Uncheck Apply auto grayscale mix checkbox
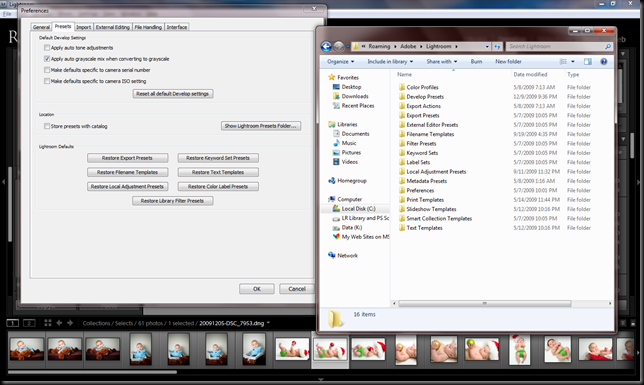 pos(47,59)
